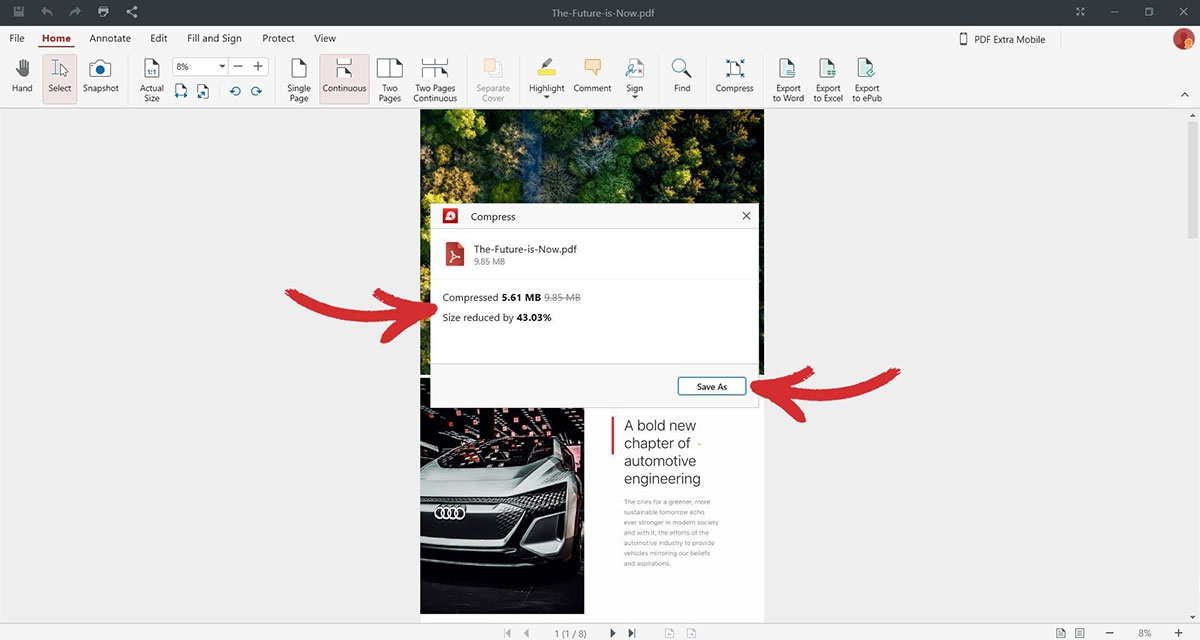Zoom in using status bar plus
The height and width of the screenshot is (640, 1200).
1177,633
